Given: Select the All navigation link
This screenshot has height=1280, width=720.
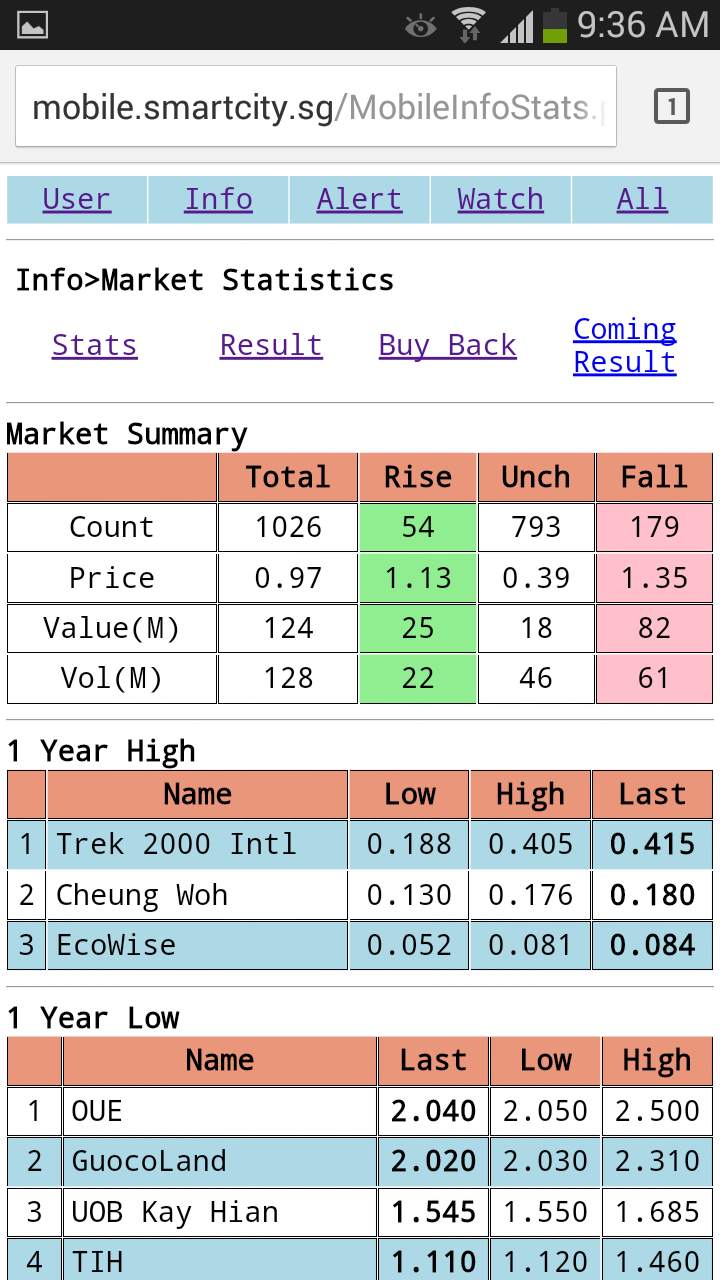Looking at the screenshot, I should [x=642, y=200].
